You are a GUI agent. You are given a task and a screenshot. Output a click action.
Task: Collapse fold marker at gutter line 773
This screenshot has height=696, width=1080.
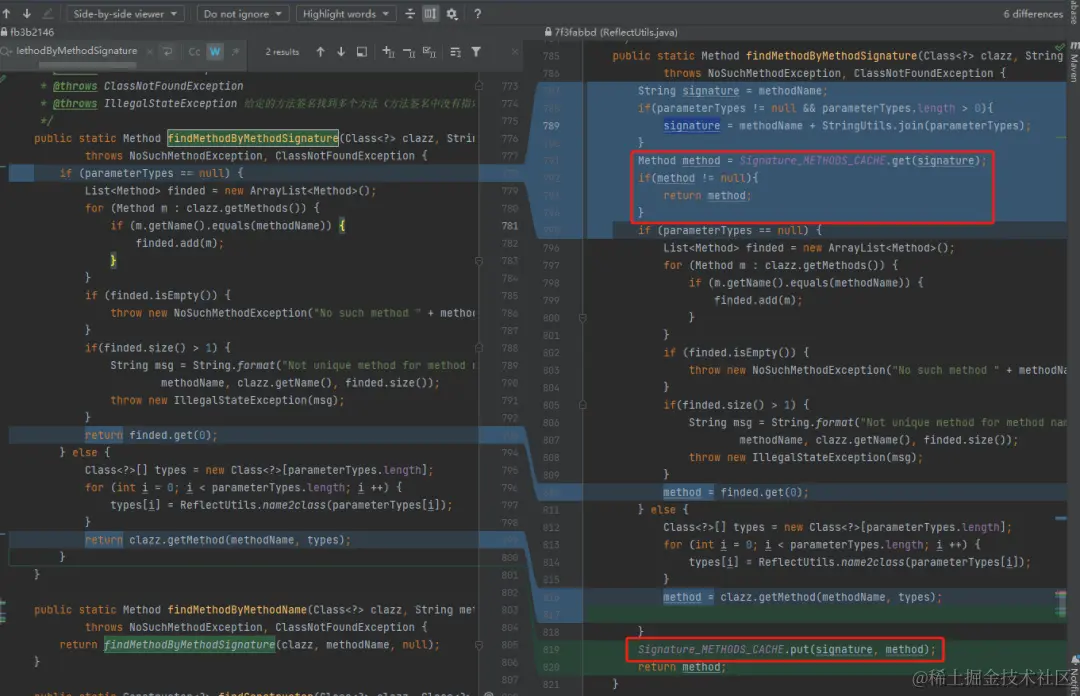pyautogui.click(x=479, y=85)
